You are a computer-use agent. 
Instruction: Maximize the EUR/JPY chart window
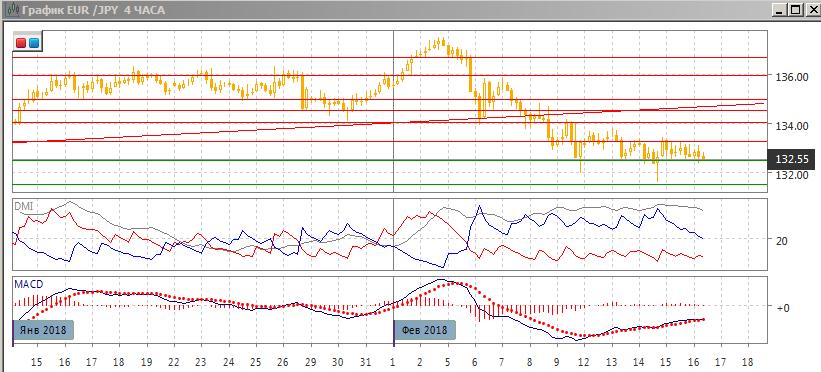(795, 9)
